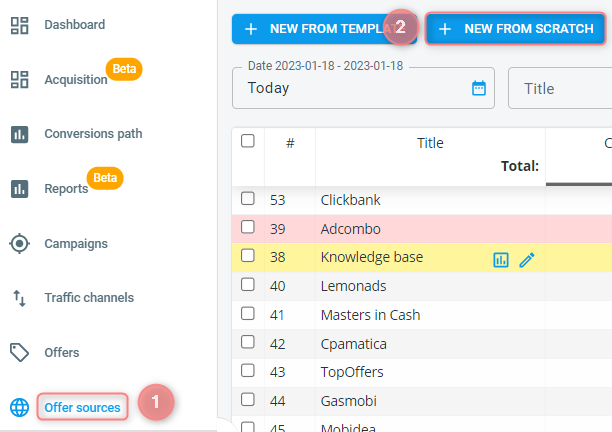Click the Offer sources globe icon
This screenshot has height=432, width=612.
click(x=19, y=407)
